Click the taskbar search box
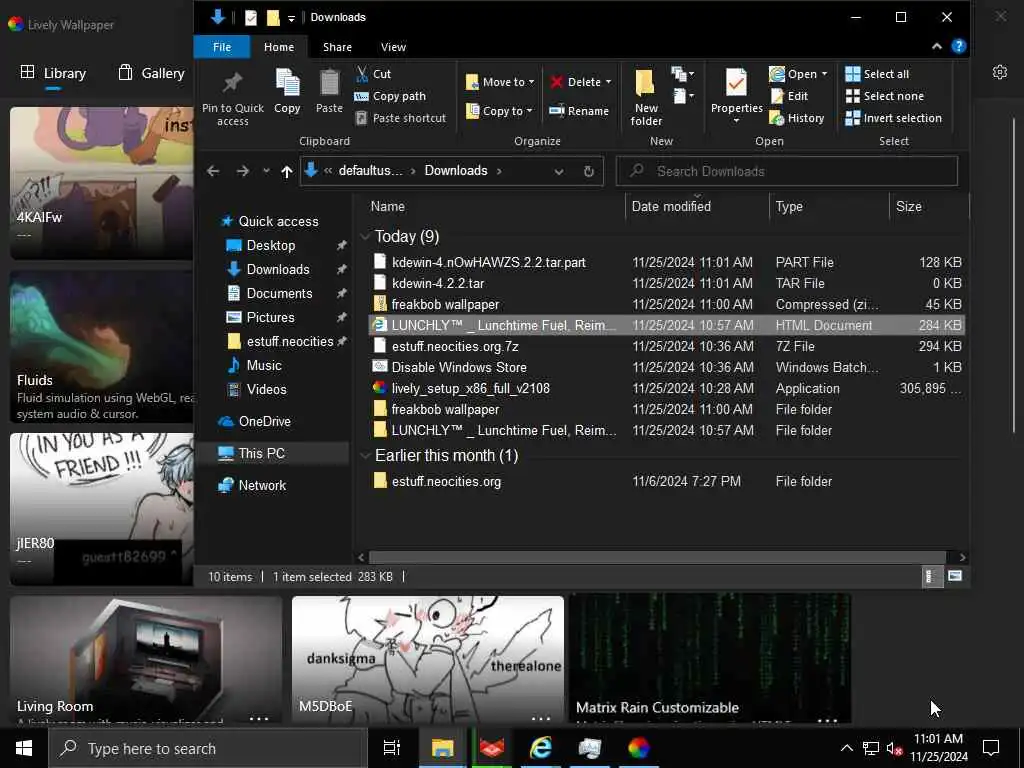 [208, 748]
